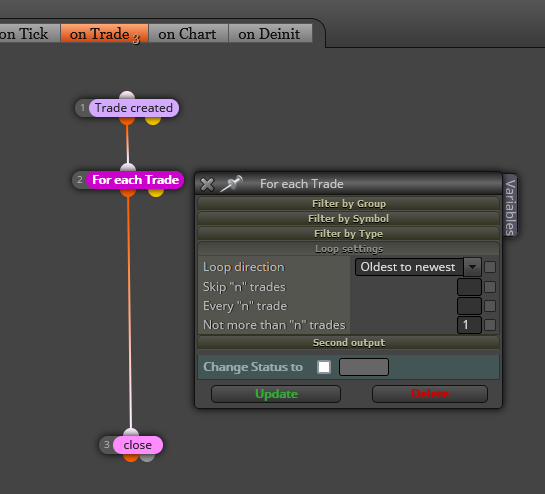Click the yellow output of For each Trade
The height and width of the screenshot is (494, 545).
[156, 193]
